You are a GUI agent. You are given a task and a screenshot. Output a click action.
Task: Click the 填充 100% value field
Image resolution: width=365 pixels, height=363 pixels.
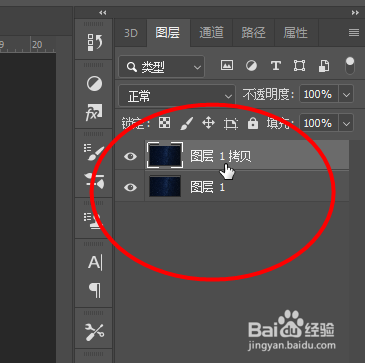click(319, 124)
